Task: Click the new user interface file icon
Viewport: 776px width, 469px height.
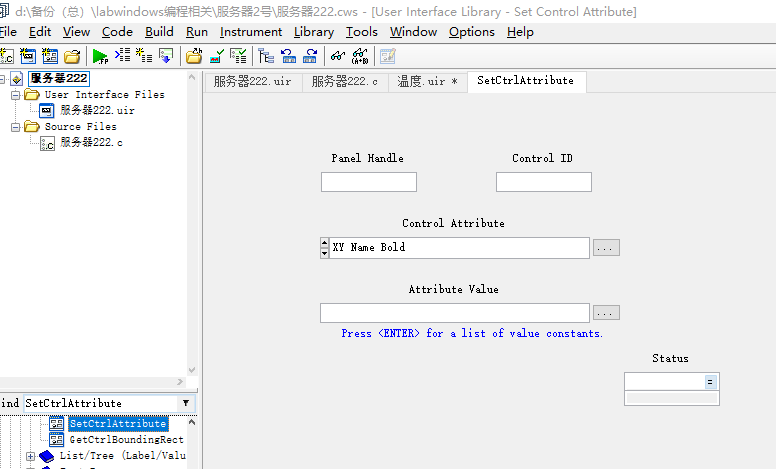Action: pos(28,56)
